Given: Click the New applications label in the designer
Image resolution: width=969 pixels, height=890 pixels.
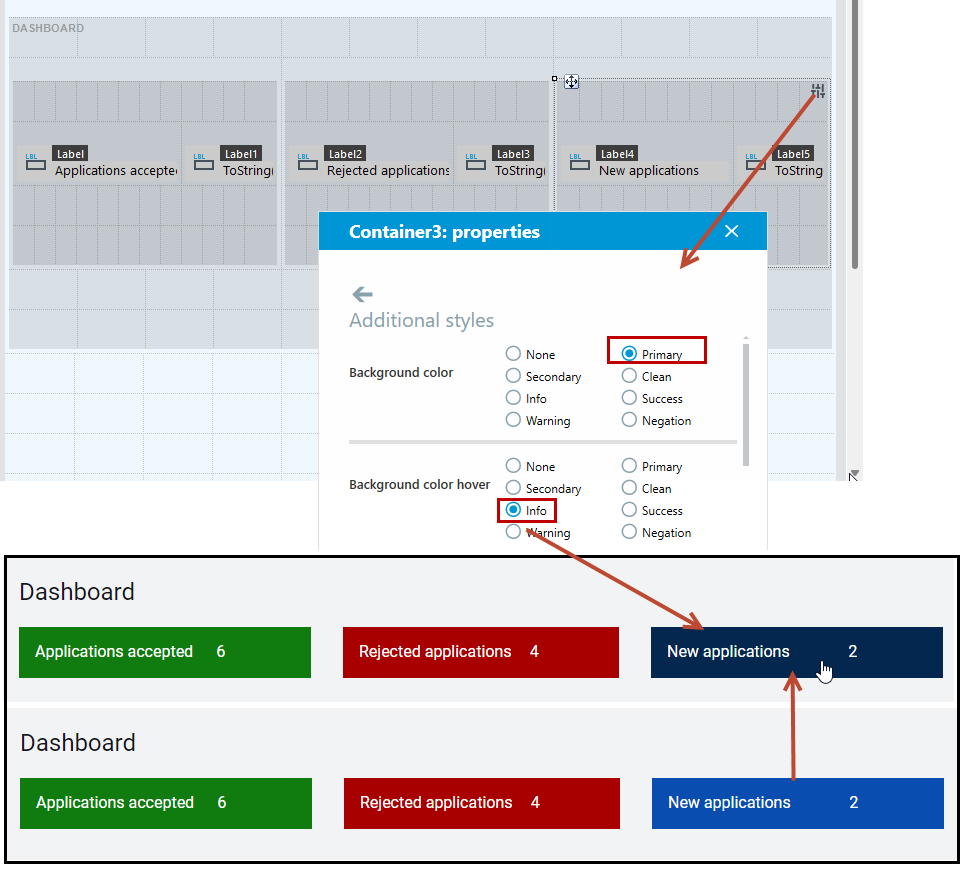Looking at the screenshot, I should (x=649, y=171).
